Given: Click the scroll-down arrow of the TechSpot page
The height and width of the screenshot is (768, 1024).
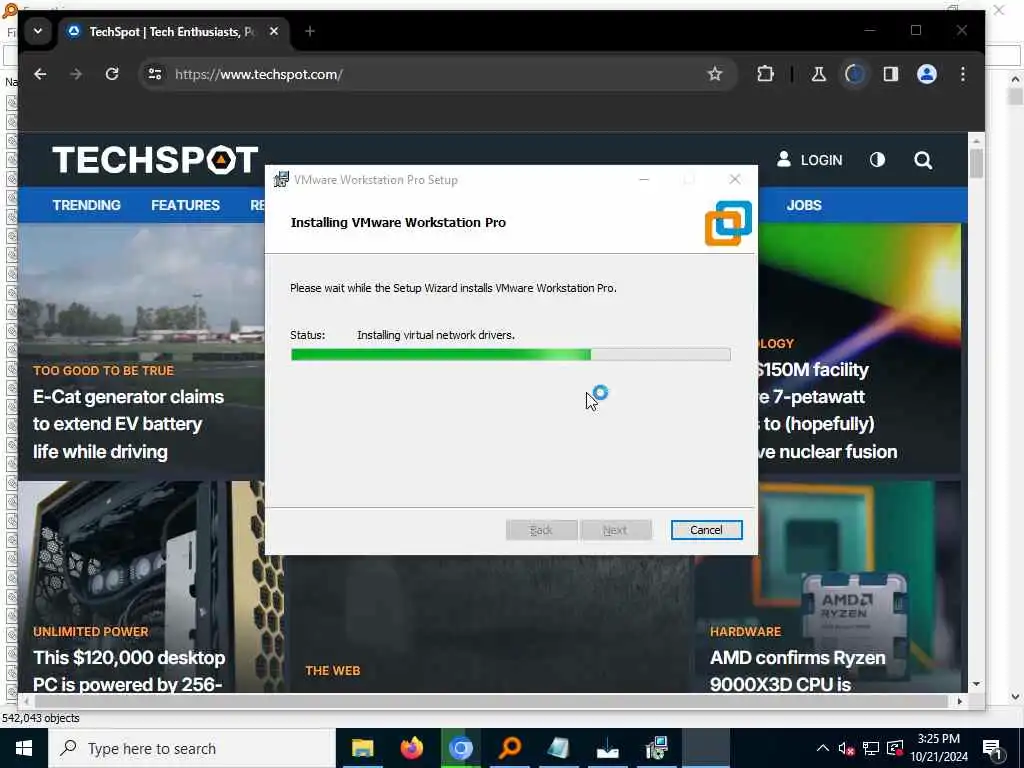Looking at the screenshot, I should click(x=976, y=684).
